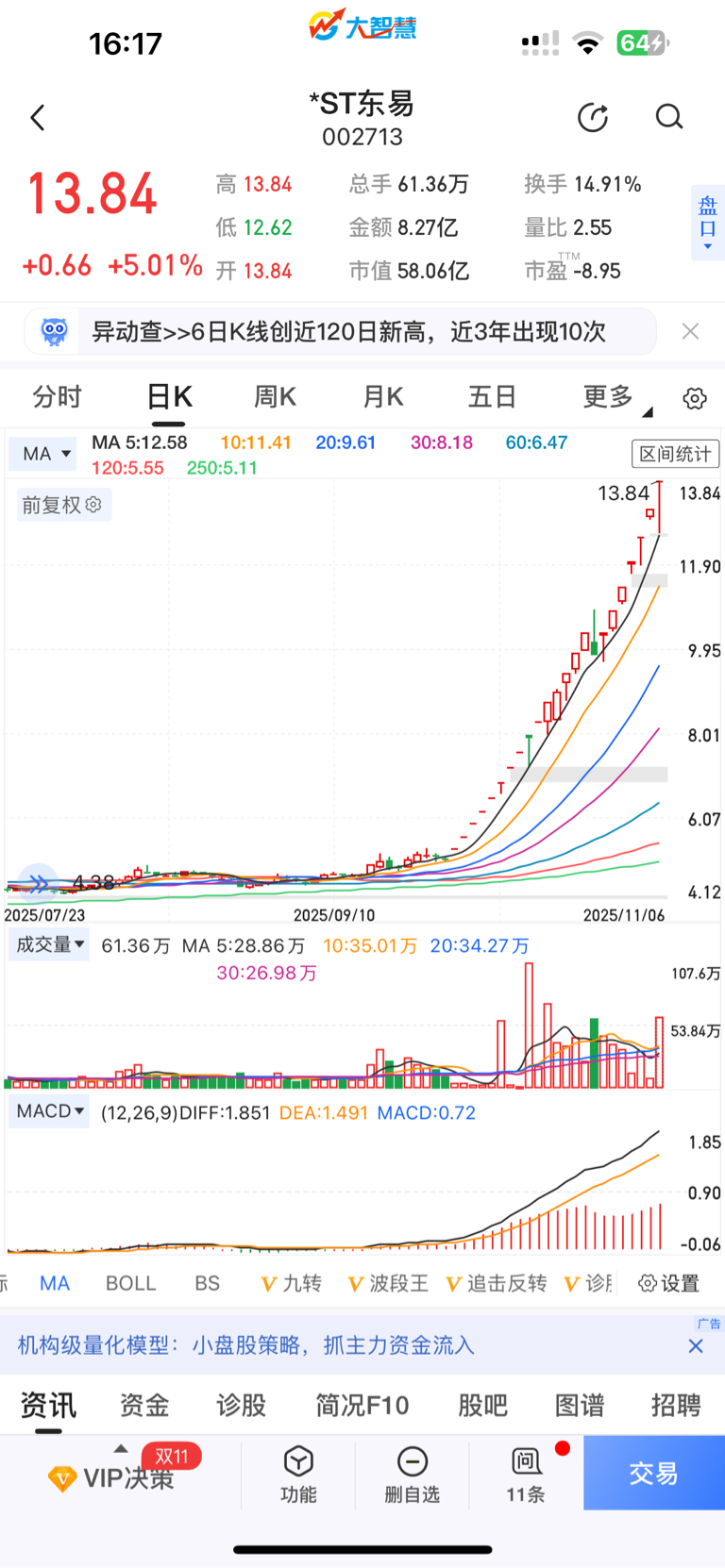Tap the owl mascot icon

[55, 331]
